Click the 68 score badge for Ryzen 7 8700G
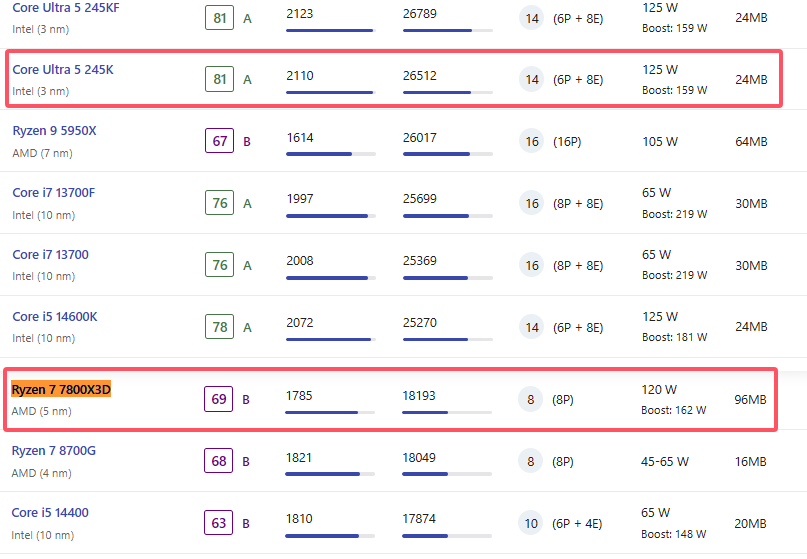This screenshot has height=559, width=807. [219, 461]
